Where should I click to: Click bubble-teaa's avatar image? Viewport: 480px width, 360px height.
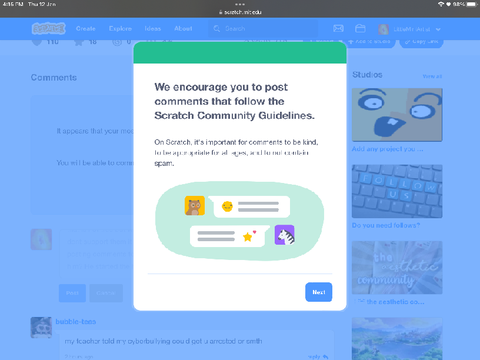point(41,327)
